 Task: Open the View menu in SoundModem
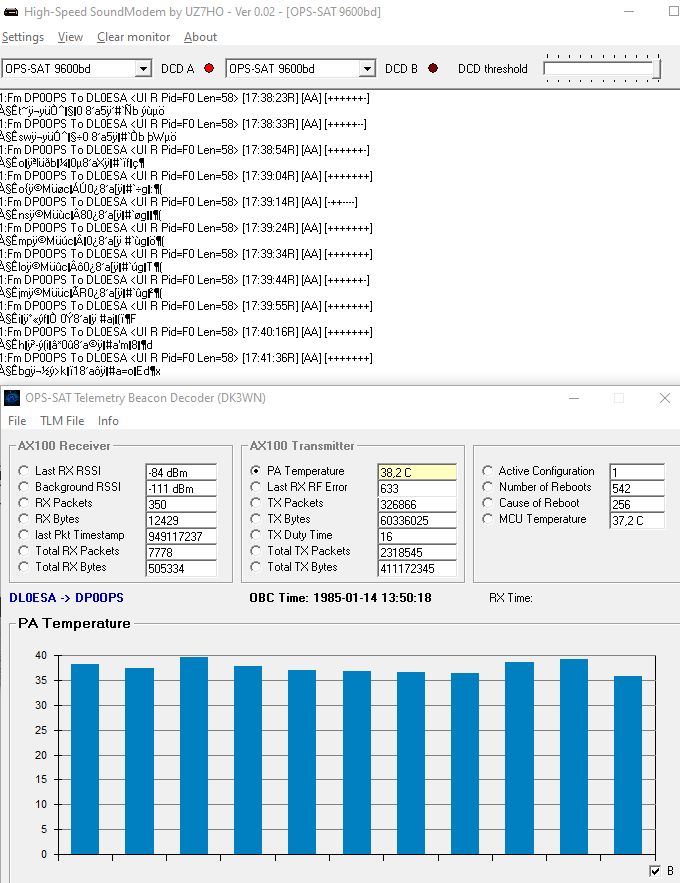70,37
